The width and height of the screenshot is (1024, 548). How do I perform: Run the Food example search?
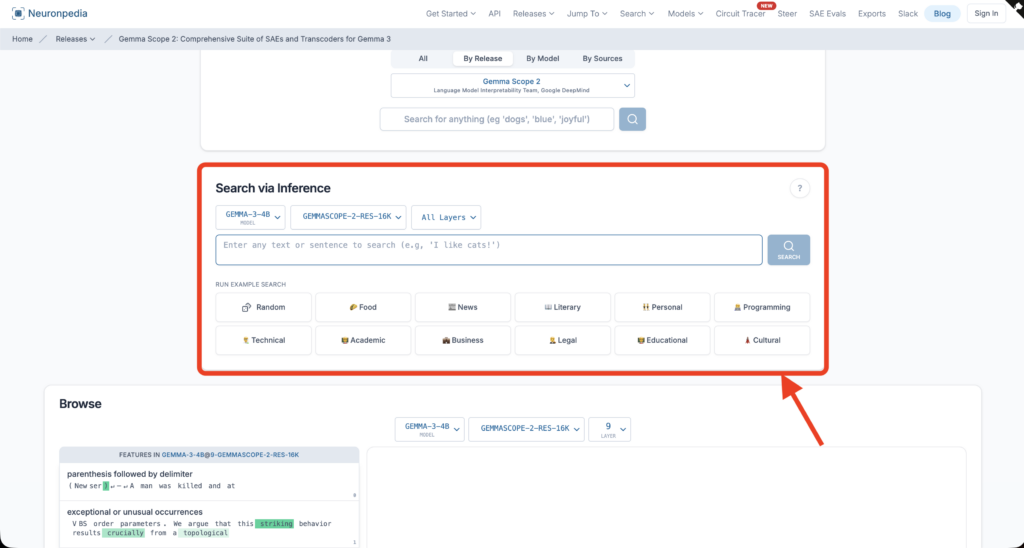[362, 307]
